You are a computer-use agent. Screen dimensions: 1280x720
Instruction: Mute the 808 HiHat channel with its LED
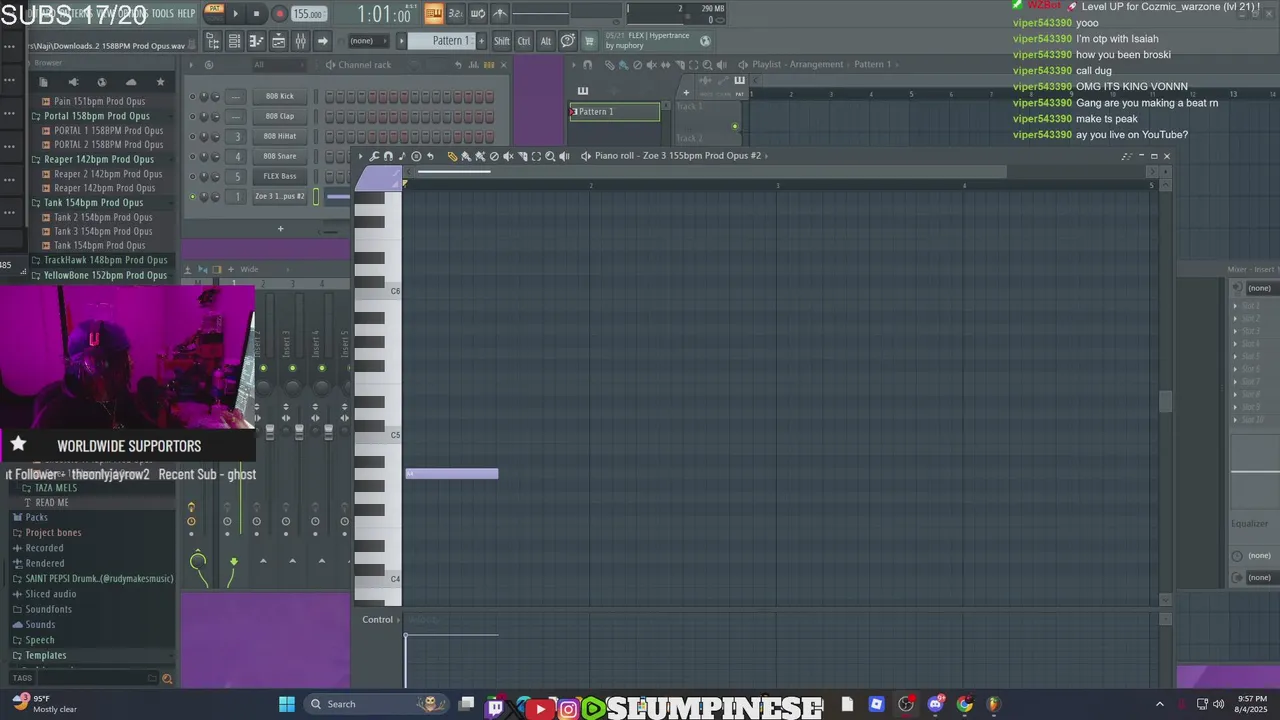point(193,137)
